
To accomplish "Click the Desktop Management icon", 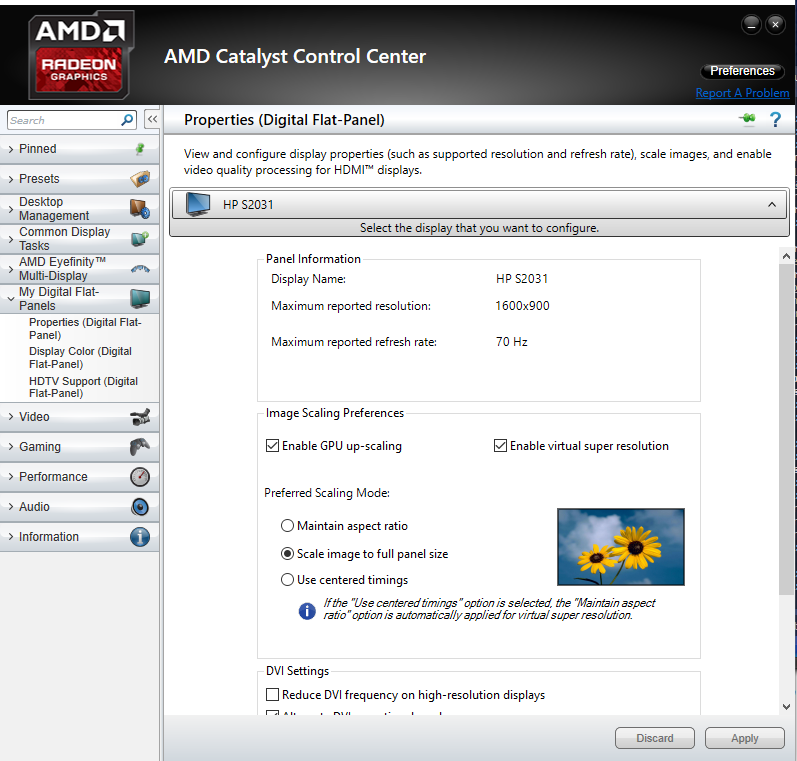I will click(140, 209).
